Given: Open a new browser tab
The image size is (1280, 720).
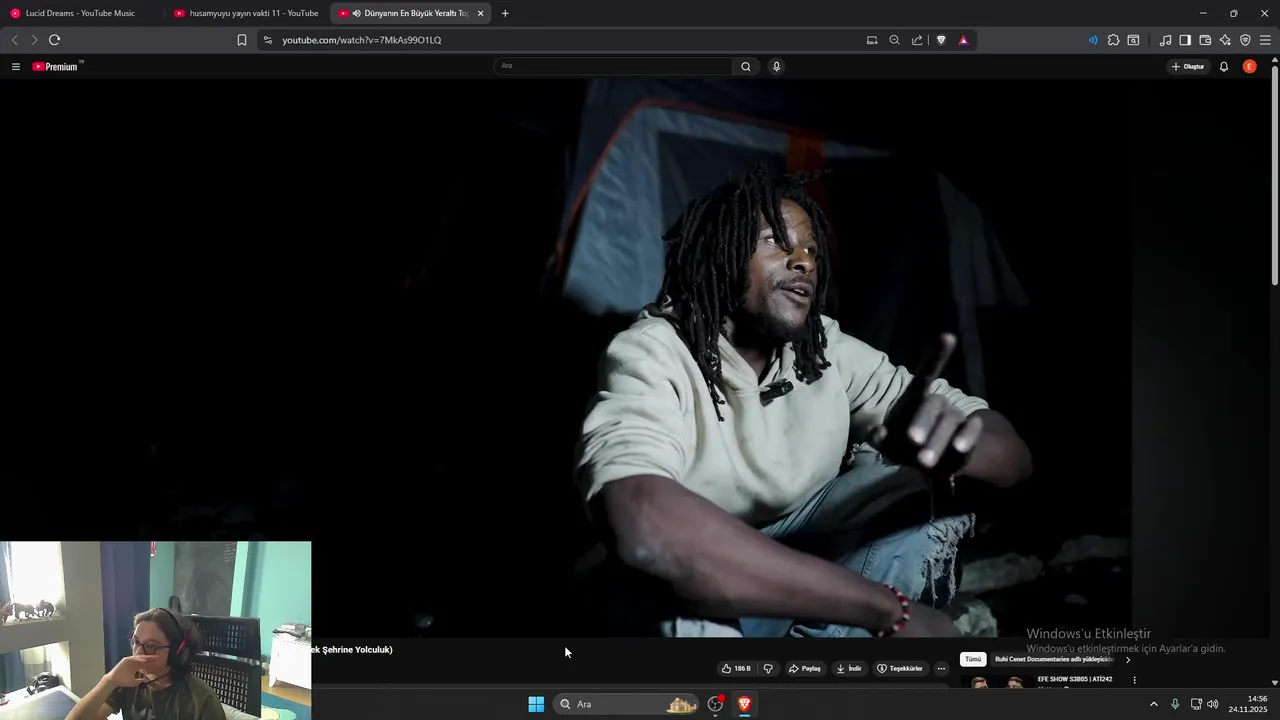Looking at the screenshot, I should click(x=505, y=14).
